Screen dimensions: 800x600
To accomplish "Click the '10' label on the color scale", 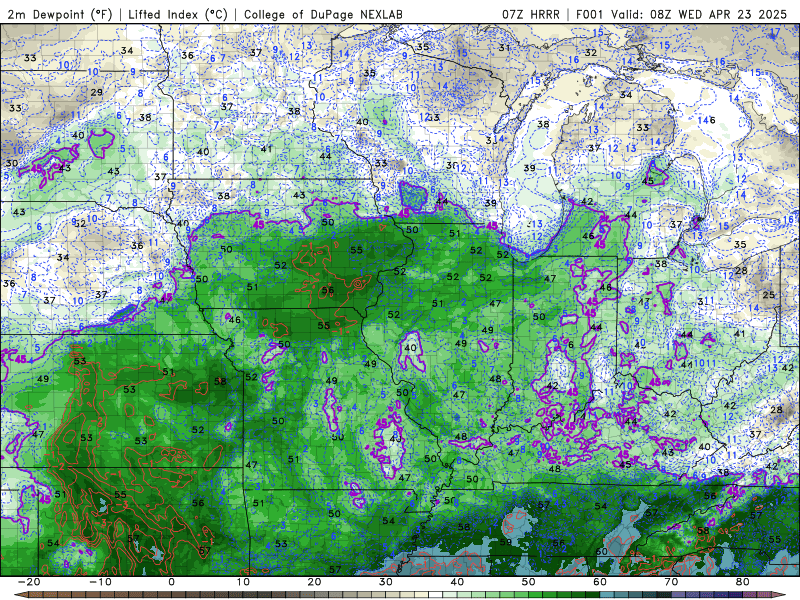I will coord(243,582).
